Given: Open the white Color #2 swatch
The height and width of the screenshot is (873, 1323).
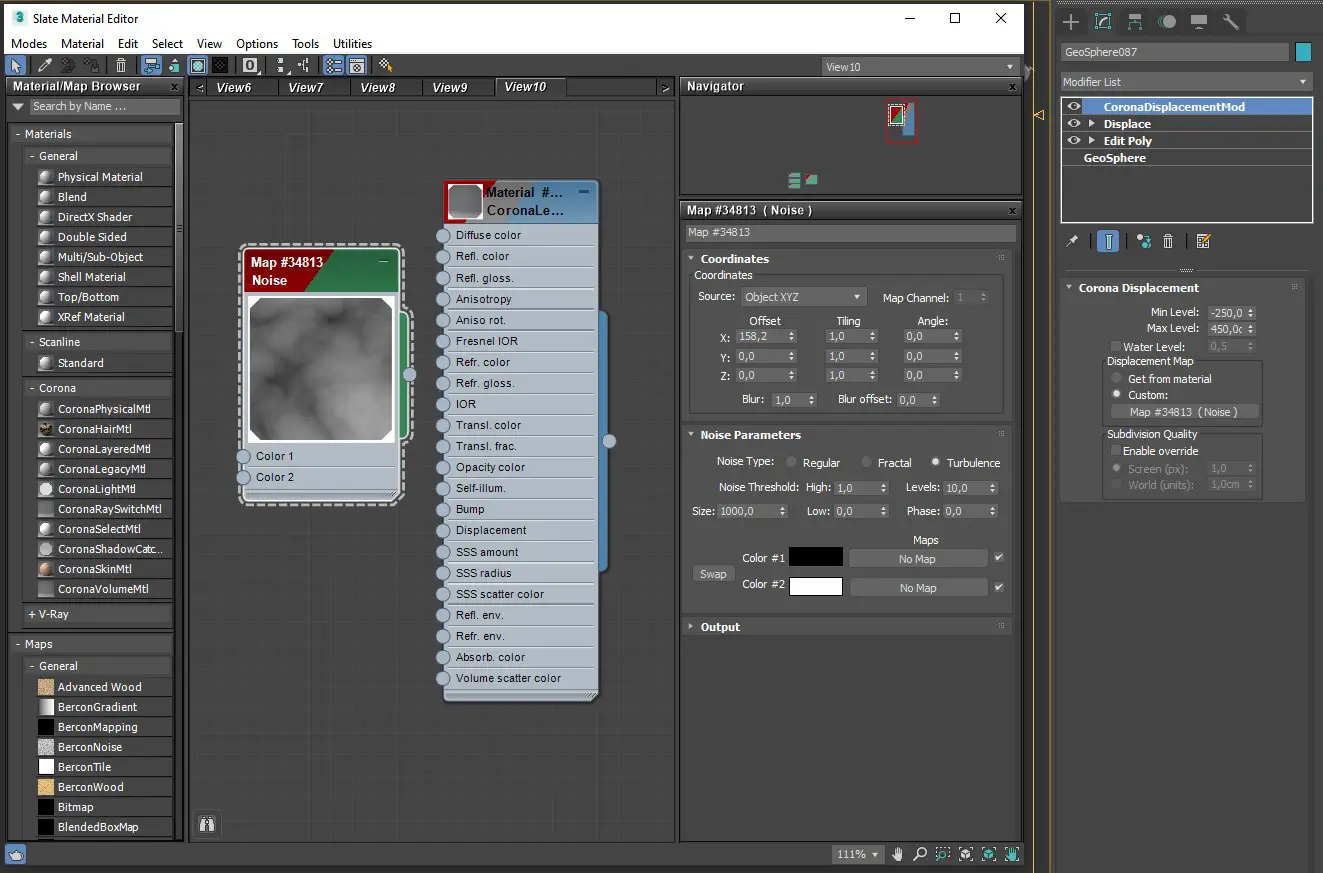Looking at the screenshot, I should (x=815, y=586).
